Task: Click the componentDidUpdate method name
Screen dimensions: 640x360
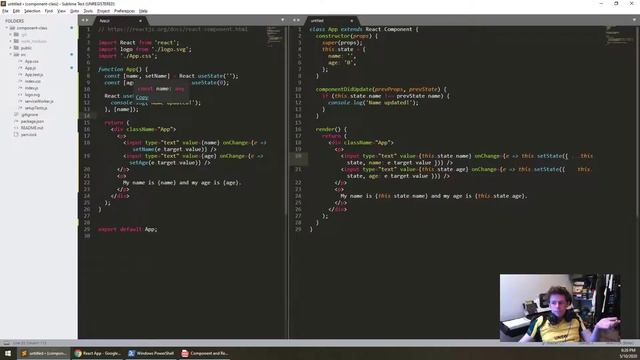Action: point(344,89)
